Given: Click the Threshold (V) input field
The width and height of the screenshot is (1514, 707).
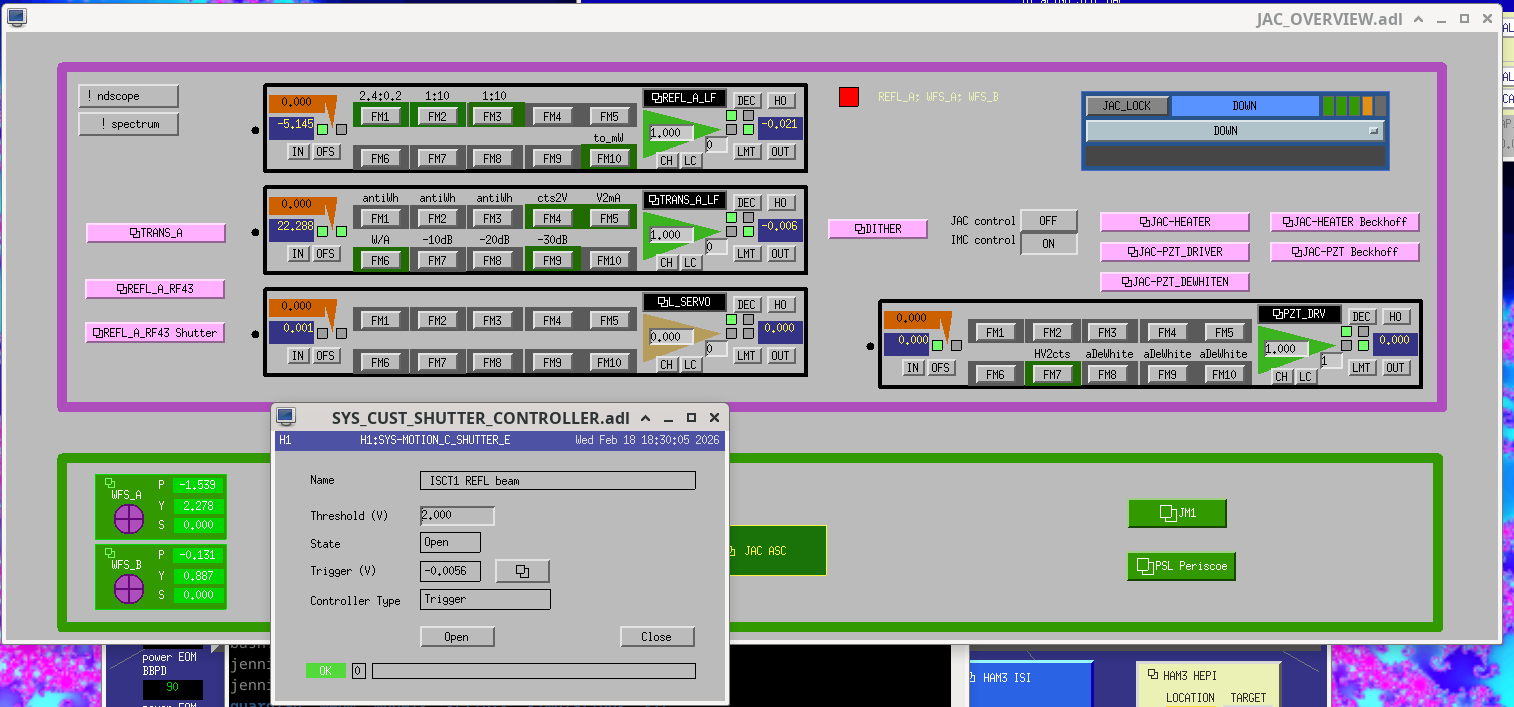Looking at the screenshot, I should pyautogui.click(x=457, y=516).
